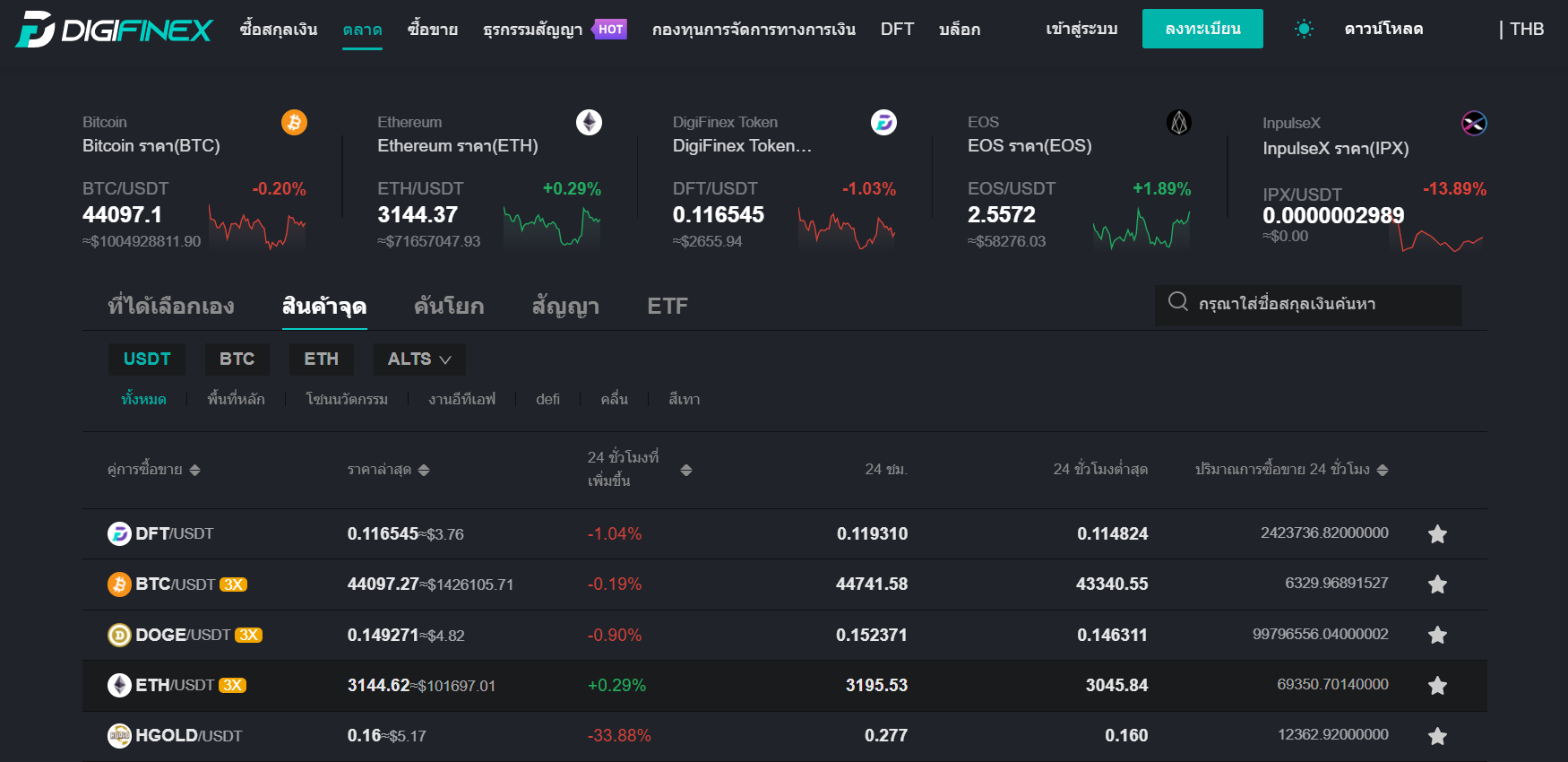Screen dimensions: 1568x762
Task: Click the BTC coin icon in BTC/USDT row
Action: 119,584
